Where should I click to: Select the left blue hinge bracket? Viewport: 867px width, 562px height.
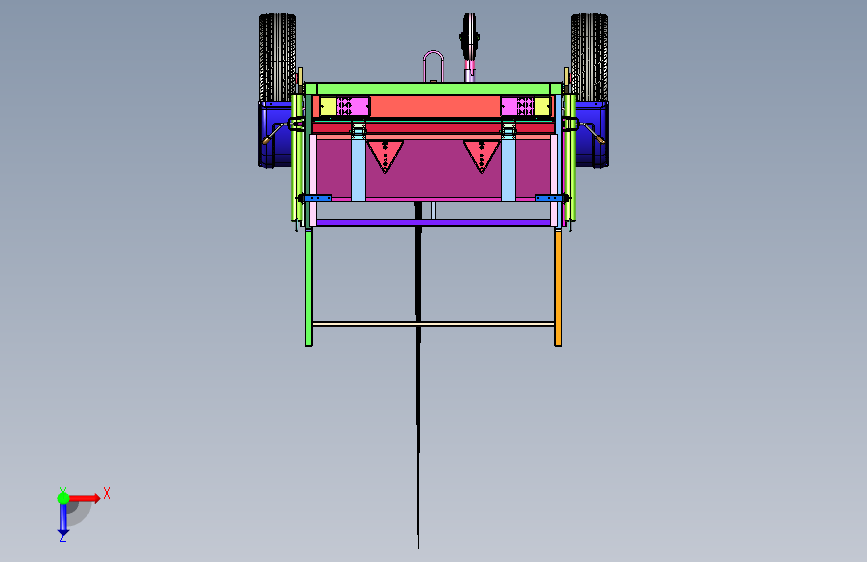coord(317,198)
